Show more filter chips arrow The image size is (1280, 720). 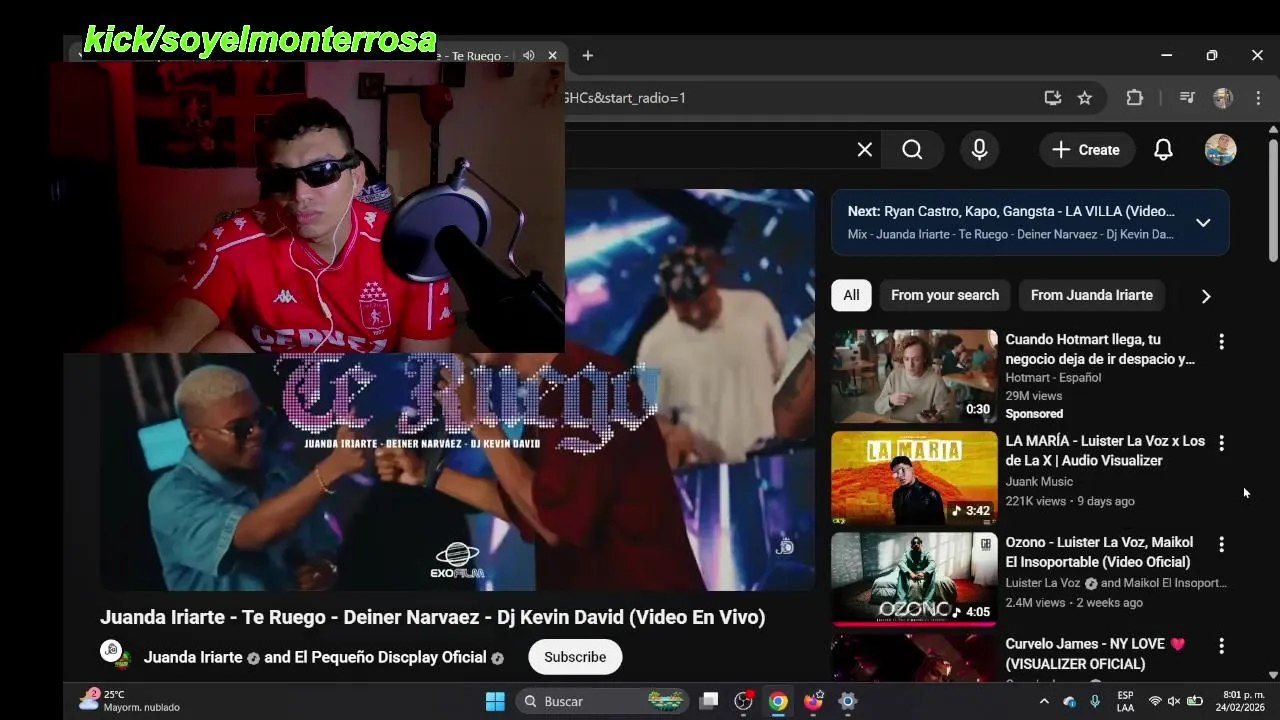pos(1206,296)
